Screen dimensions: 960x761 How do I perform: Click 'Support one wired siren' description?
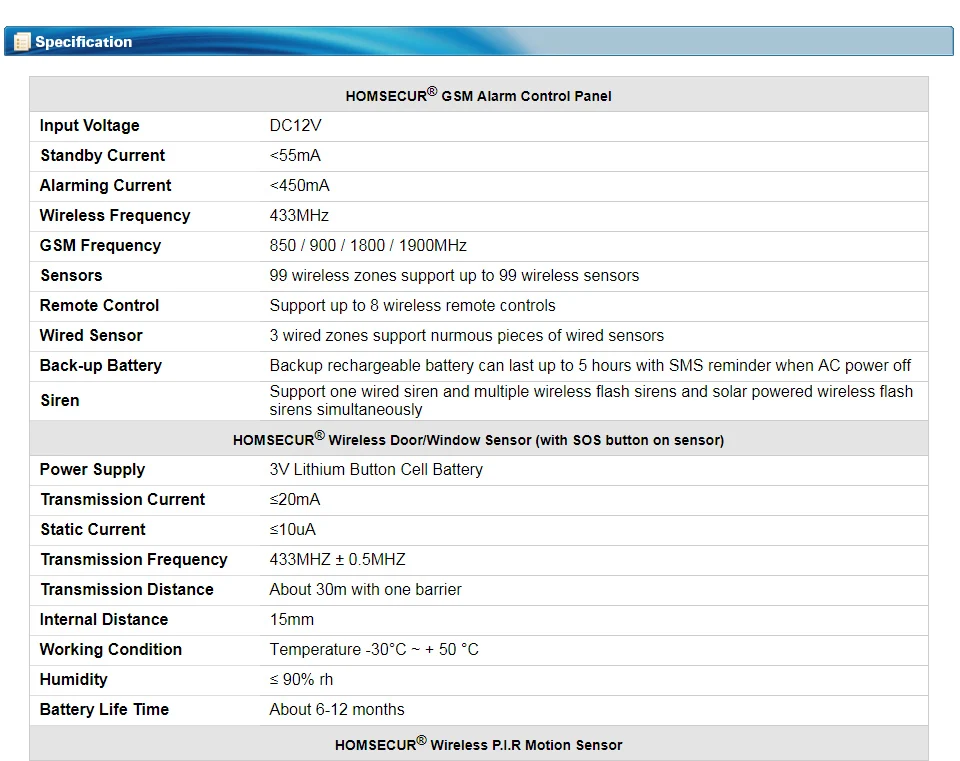pyautogui.click(x=591, y=400)
